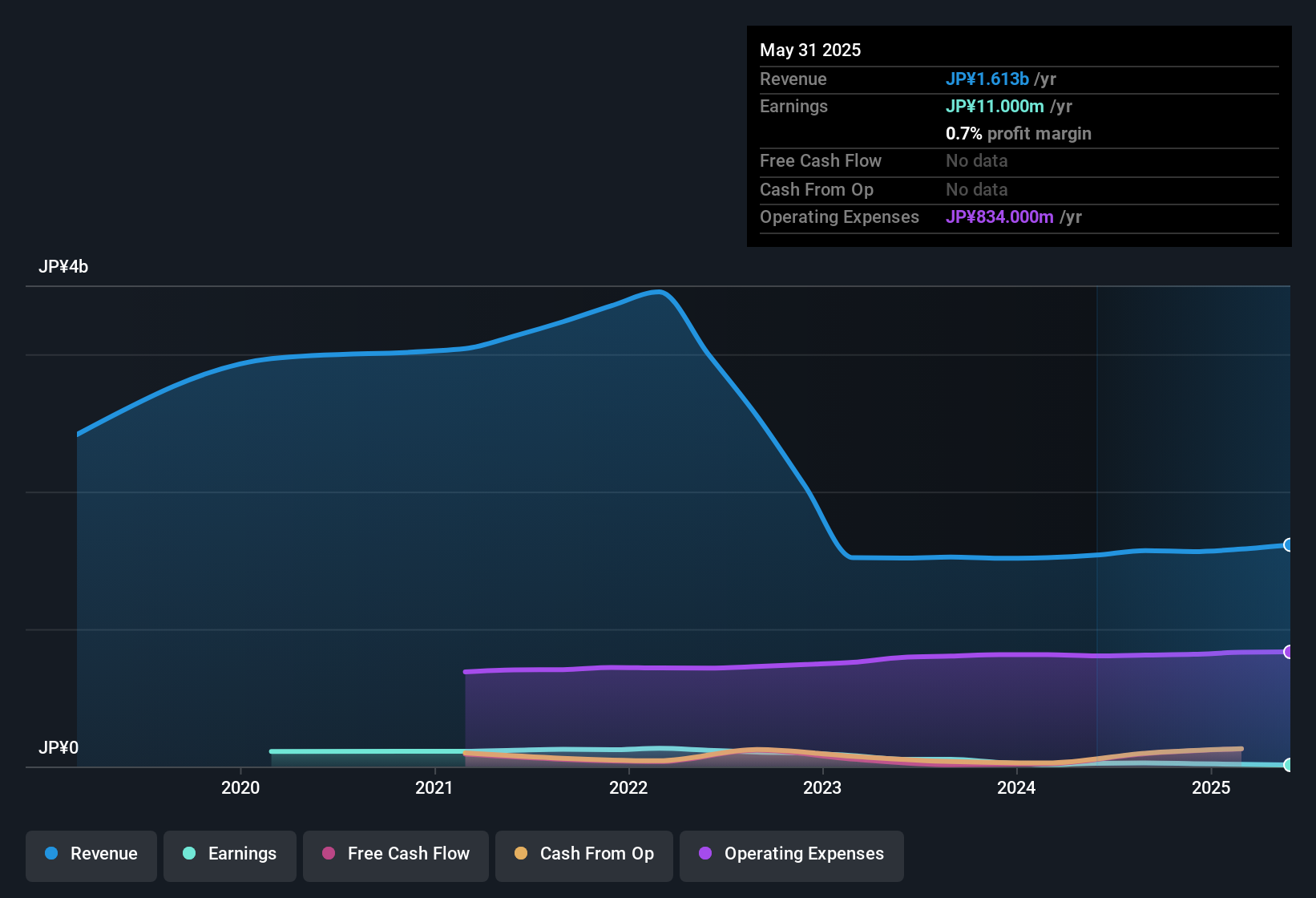Screen dimensions: 1316x898
Task: Click the JP¥4b y-axis label
Action: click(x=63, y=267)
